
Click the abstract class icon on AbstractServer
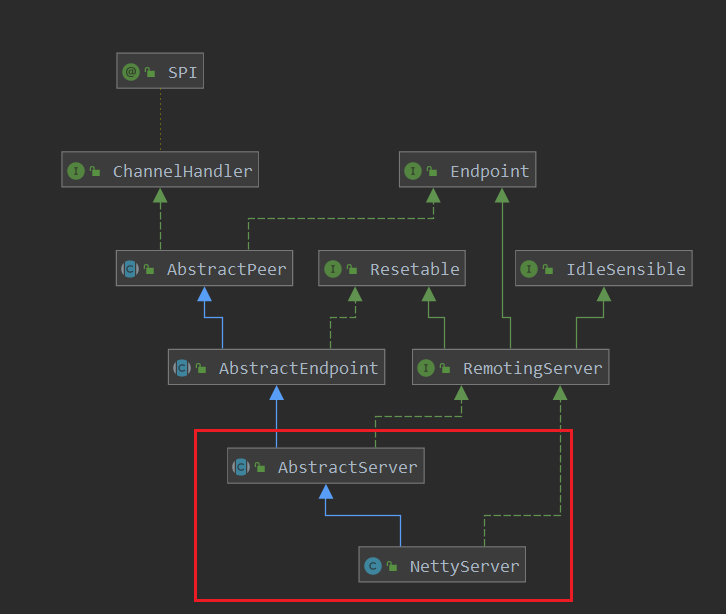240,467
